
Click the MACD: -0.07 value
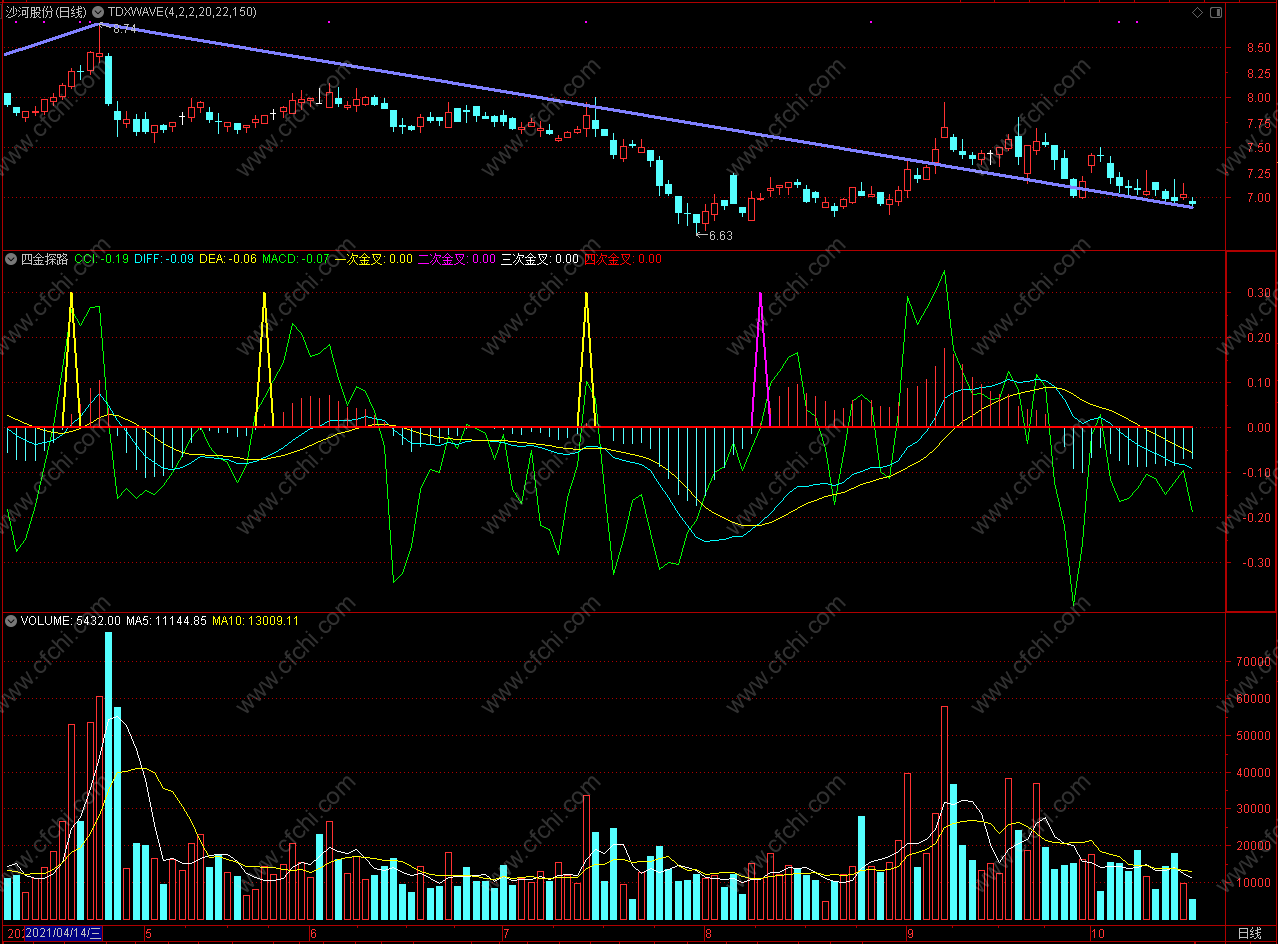point(296,259)
